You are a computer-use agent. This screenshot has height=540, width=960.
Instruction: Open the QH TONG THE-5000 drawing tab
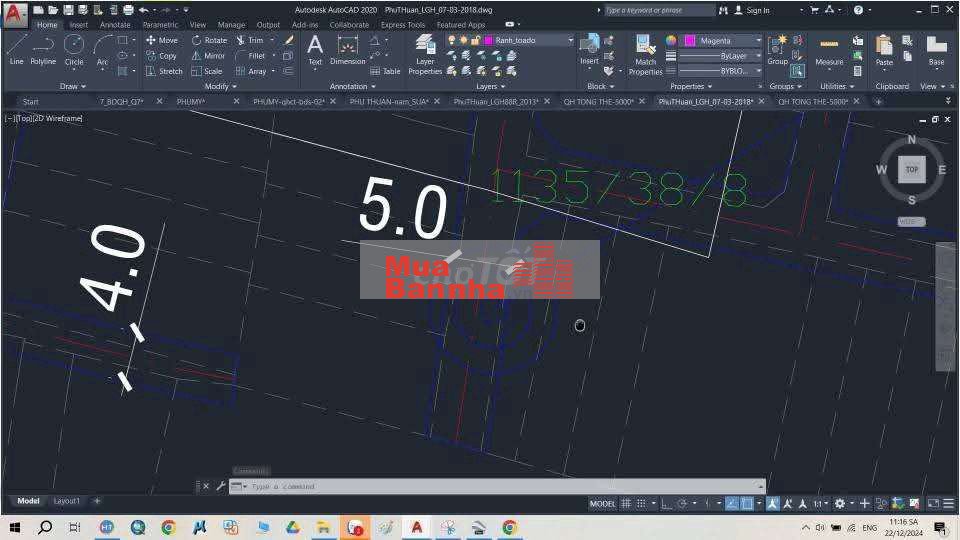pos(598,101)
